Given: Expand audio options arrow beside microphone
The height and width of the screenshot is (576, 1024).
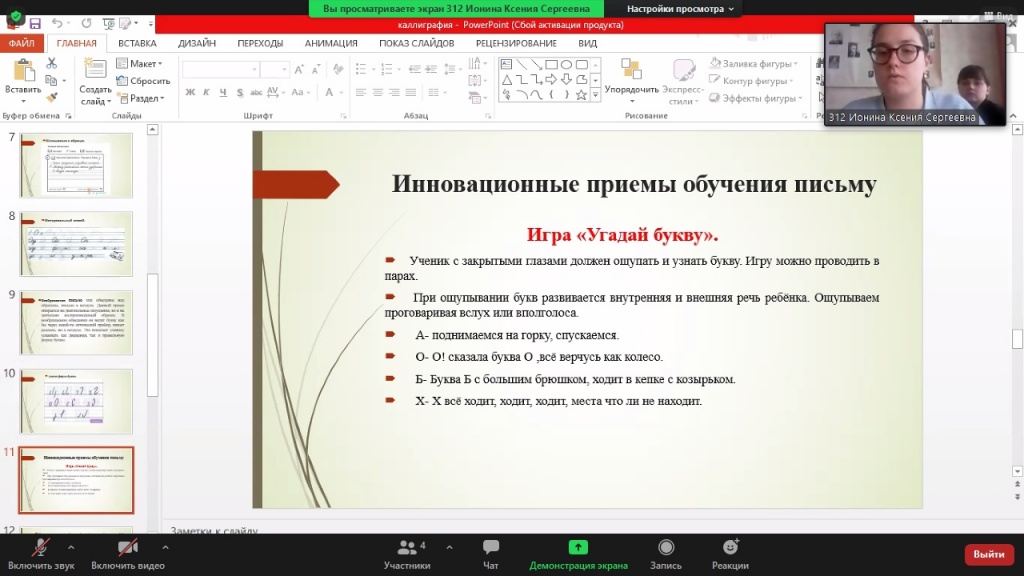Looking at the screenshot, I should [70, 547].
